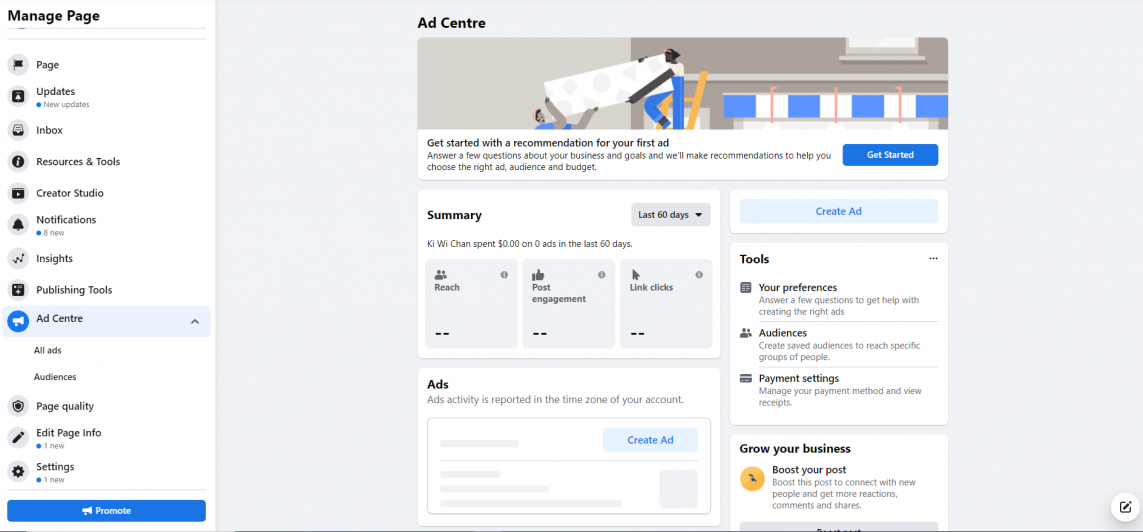1143x532 pixels.
Task: Click the Resources & Tools info icon
Action: (x=18, y=162)
